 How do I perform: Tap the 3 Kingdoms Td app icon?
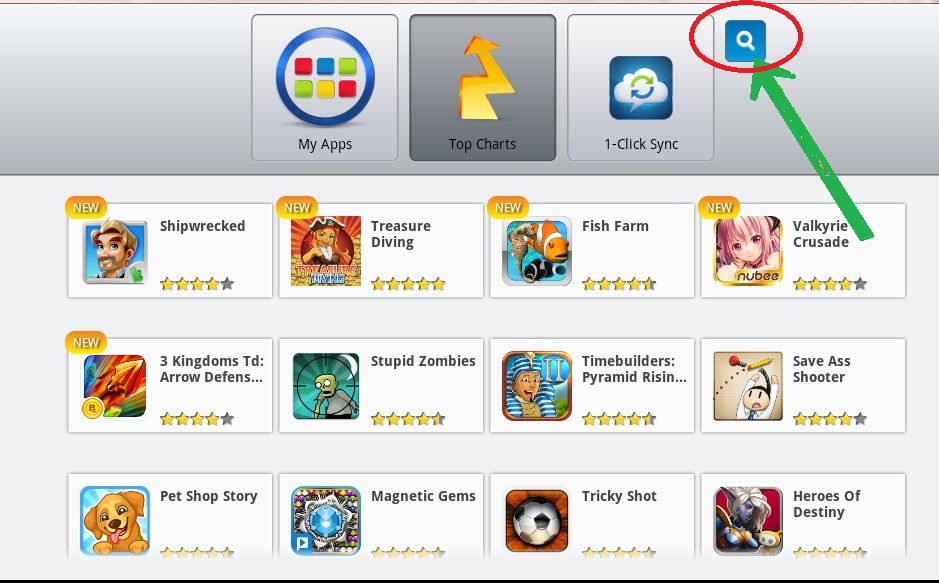(114, 386)
